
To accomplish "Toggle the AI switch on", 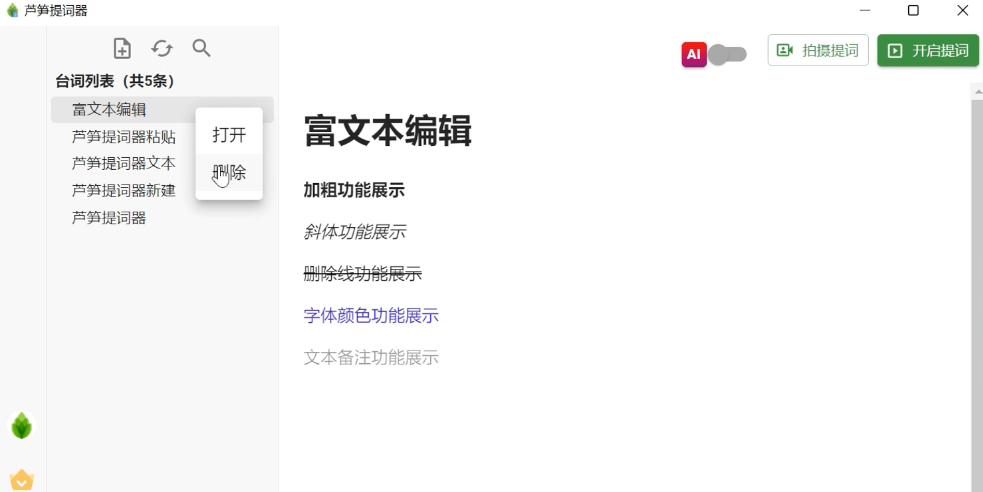I will [x=728, y=55].
